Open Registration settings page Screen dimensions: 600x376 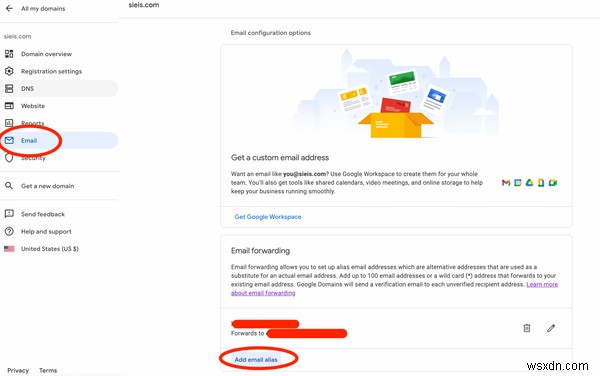51,71
